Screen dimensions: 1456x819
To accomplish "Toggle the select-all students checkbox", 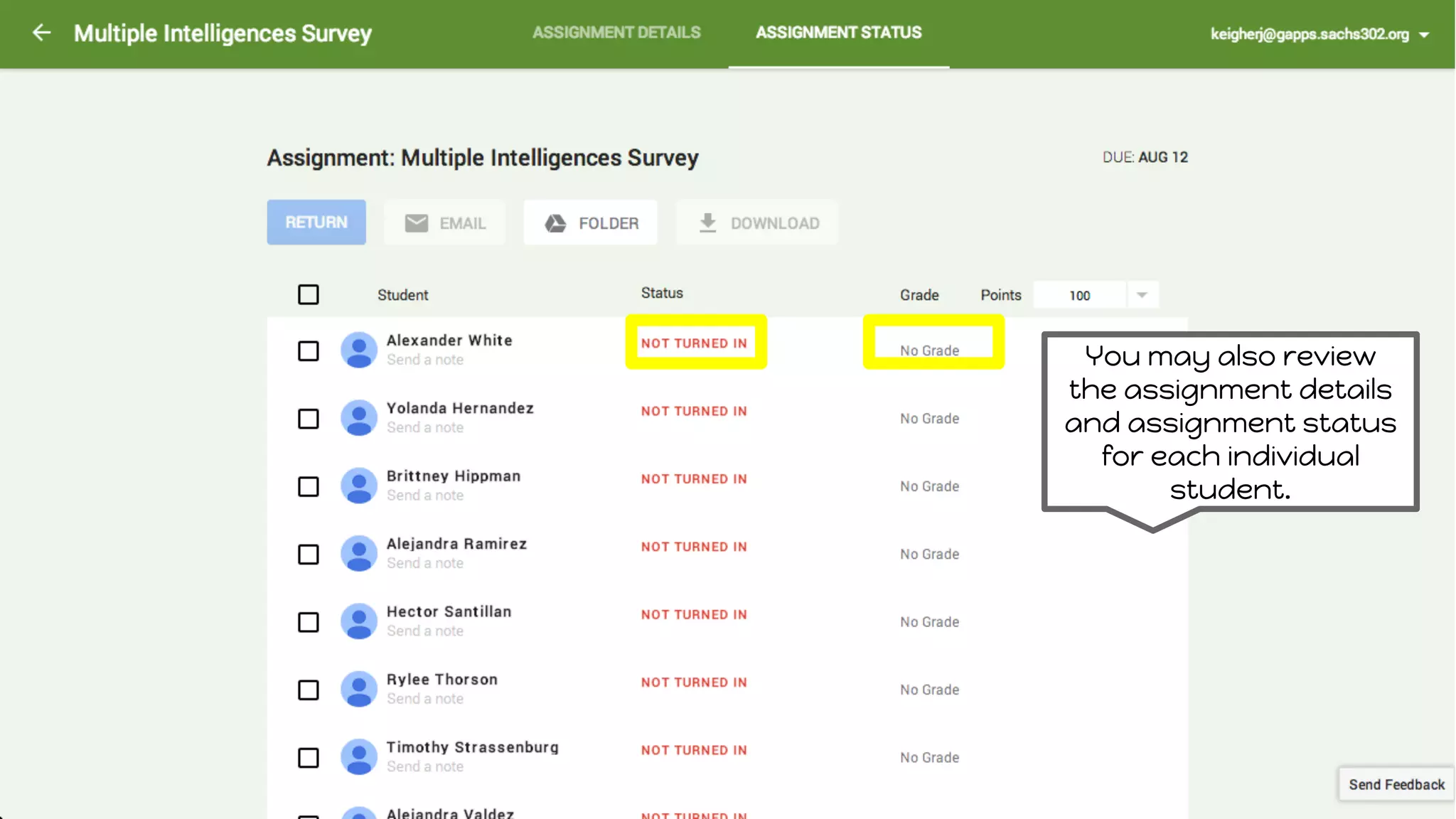I will click(x=308, y=294).
